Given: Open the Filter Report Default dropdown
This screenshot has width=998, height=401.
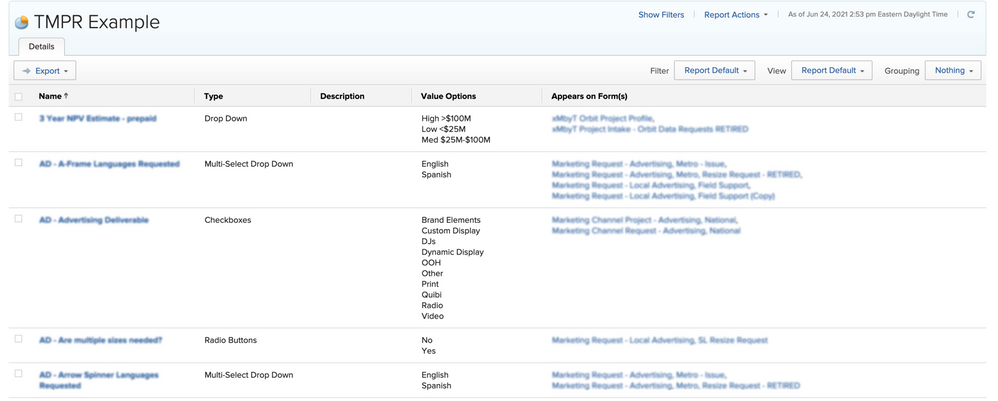Looking at the screenshot, I should tap(714, 71).
